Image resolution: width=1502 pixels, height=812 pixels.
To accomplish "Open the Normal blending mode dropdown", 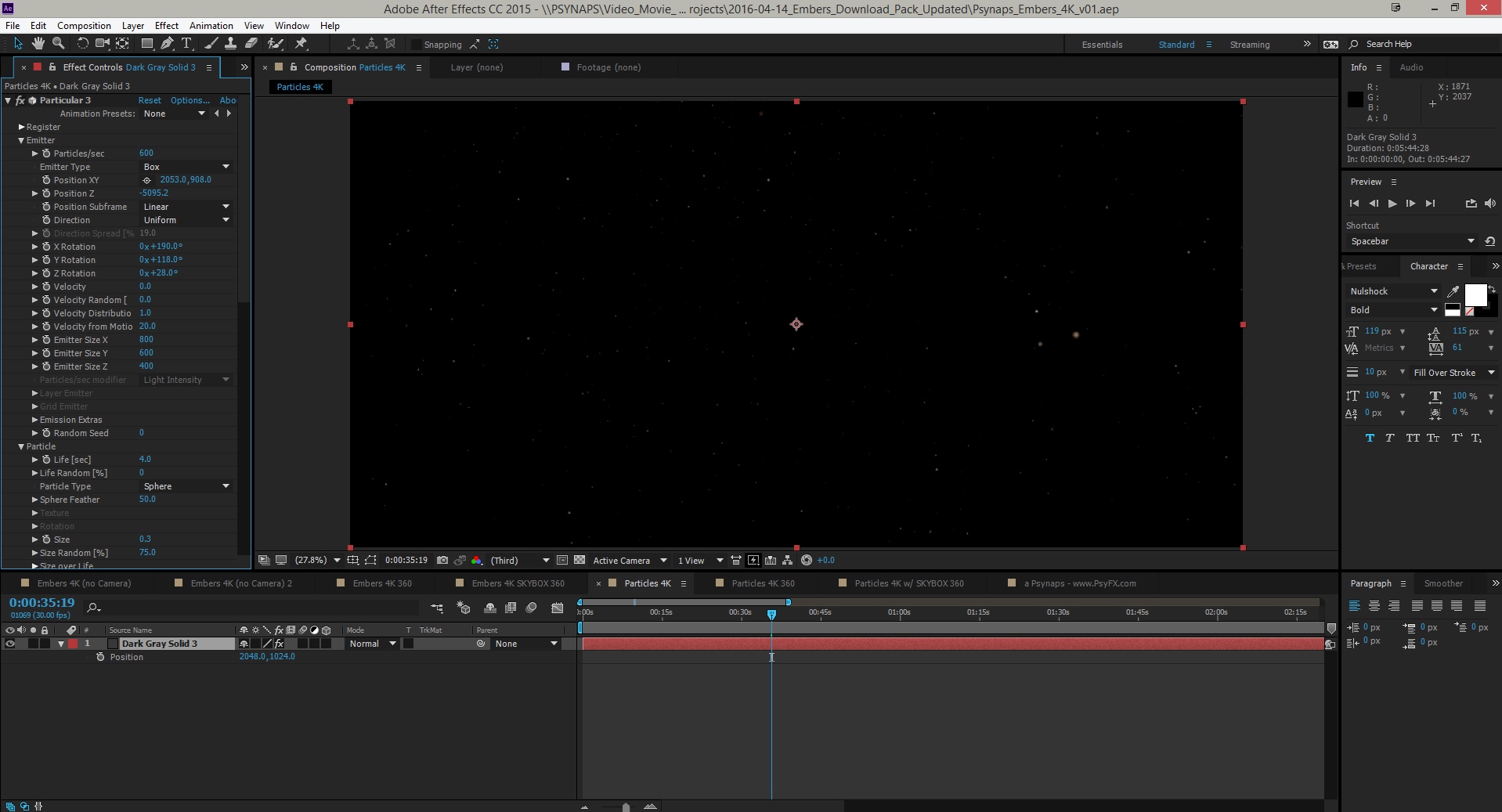I will point(372,644).
